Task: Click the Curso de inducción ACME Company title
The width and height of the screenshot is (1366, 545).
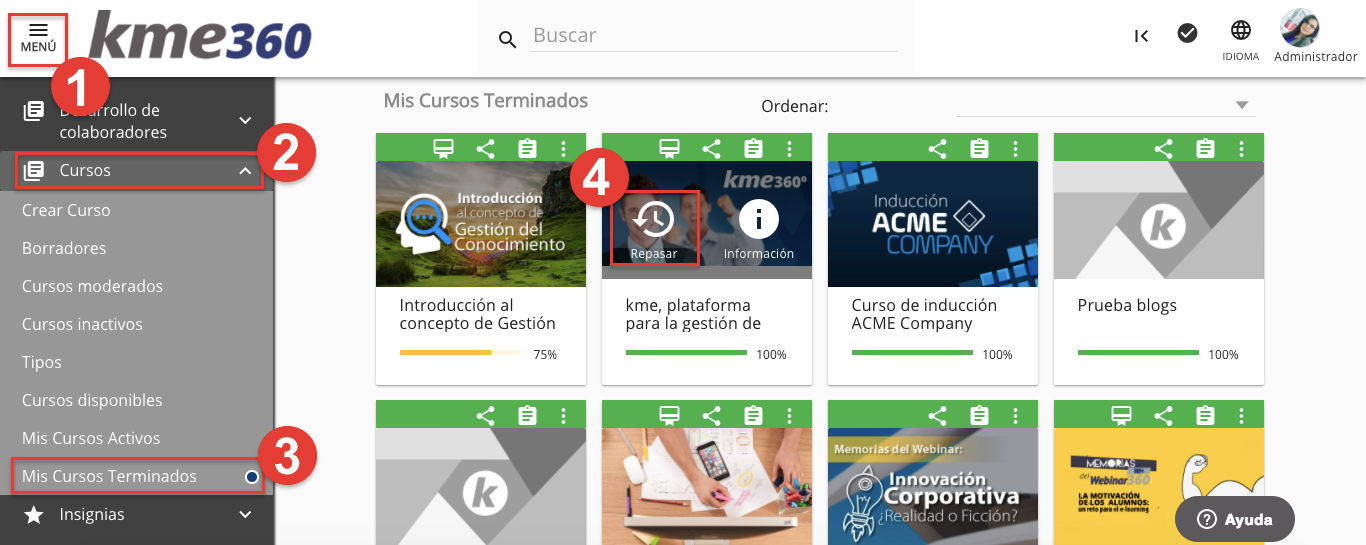Action: click(x=925, y=315)
